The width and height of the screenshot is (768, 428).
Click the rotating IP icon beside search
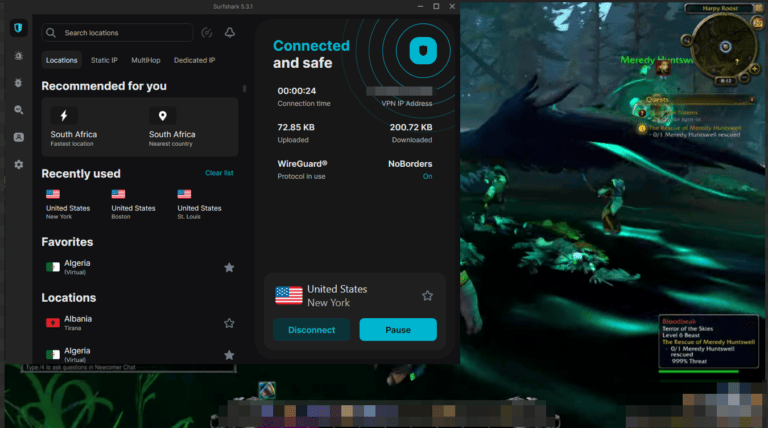point(206,33)
